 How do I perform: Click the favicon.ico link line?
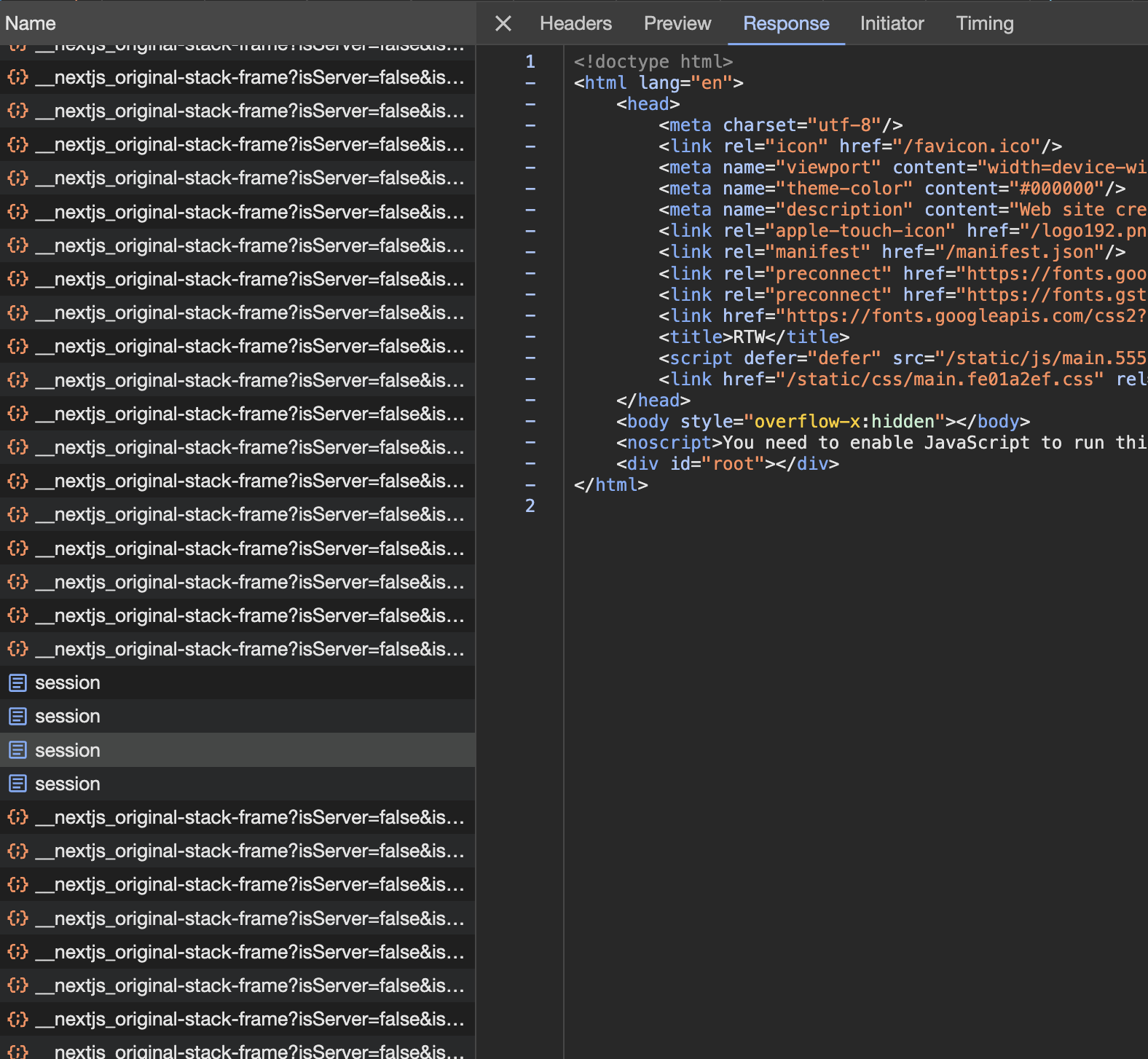860,146
